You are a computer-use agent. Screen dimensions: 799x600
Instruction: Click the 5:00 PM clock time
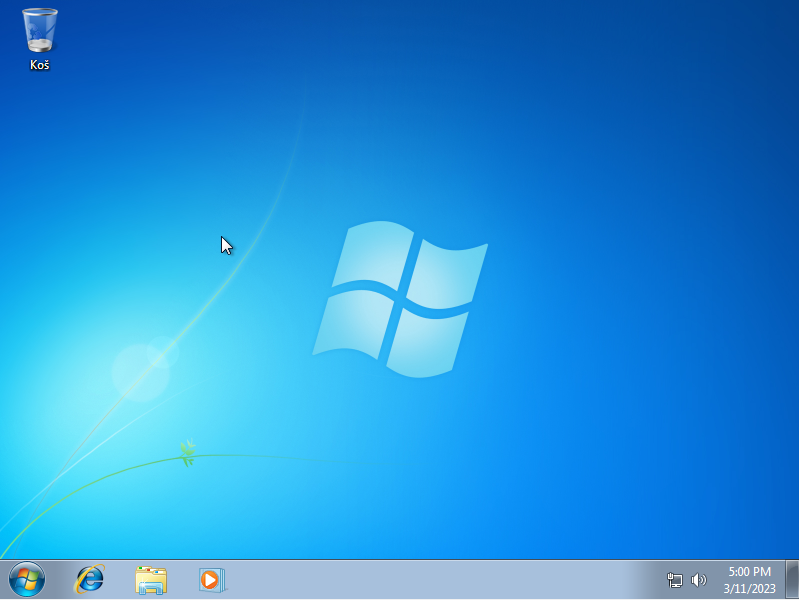(x=749, y=571)
